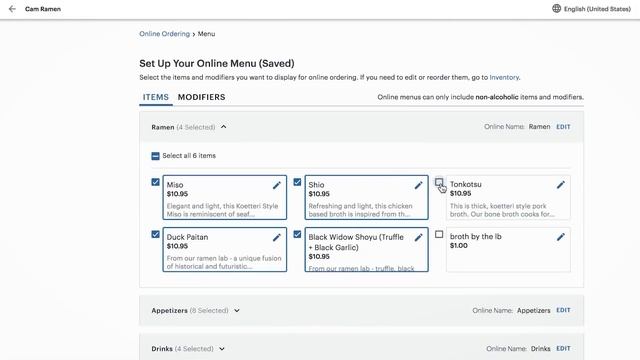The image size is (640, 360).
Task: Click EDIT for Appetizers online name
Action: coord(563,310)
